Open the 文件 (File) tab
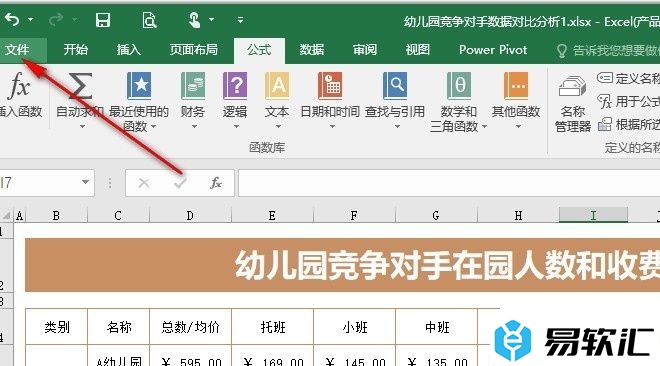Viewport: 660px width, 366px height. pos(17,50)
